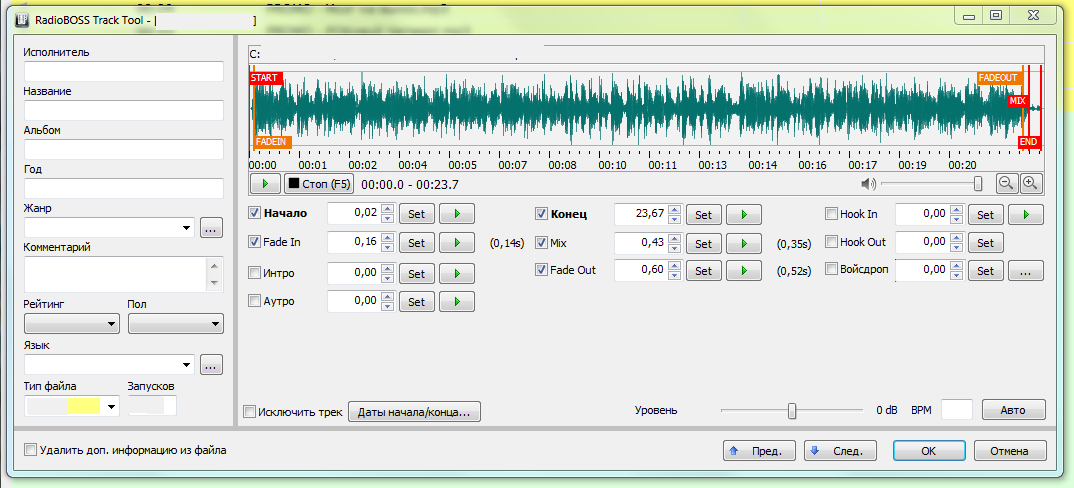Preview playback at the Mix point
Screen dimensions: 1074x488
744,243
